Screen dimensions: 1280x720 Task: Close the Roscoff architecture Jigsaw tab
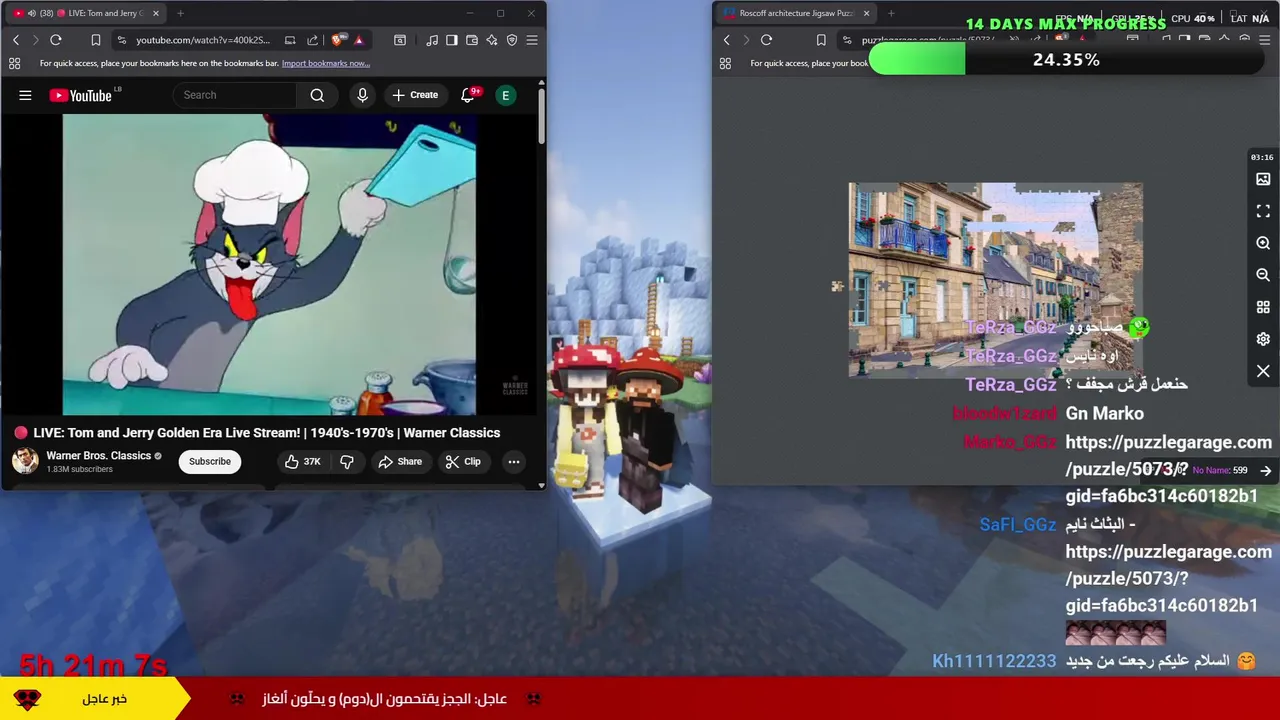(866, 13)
